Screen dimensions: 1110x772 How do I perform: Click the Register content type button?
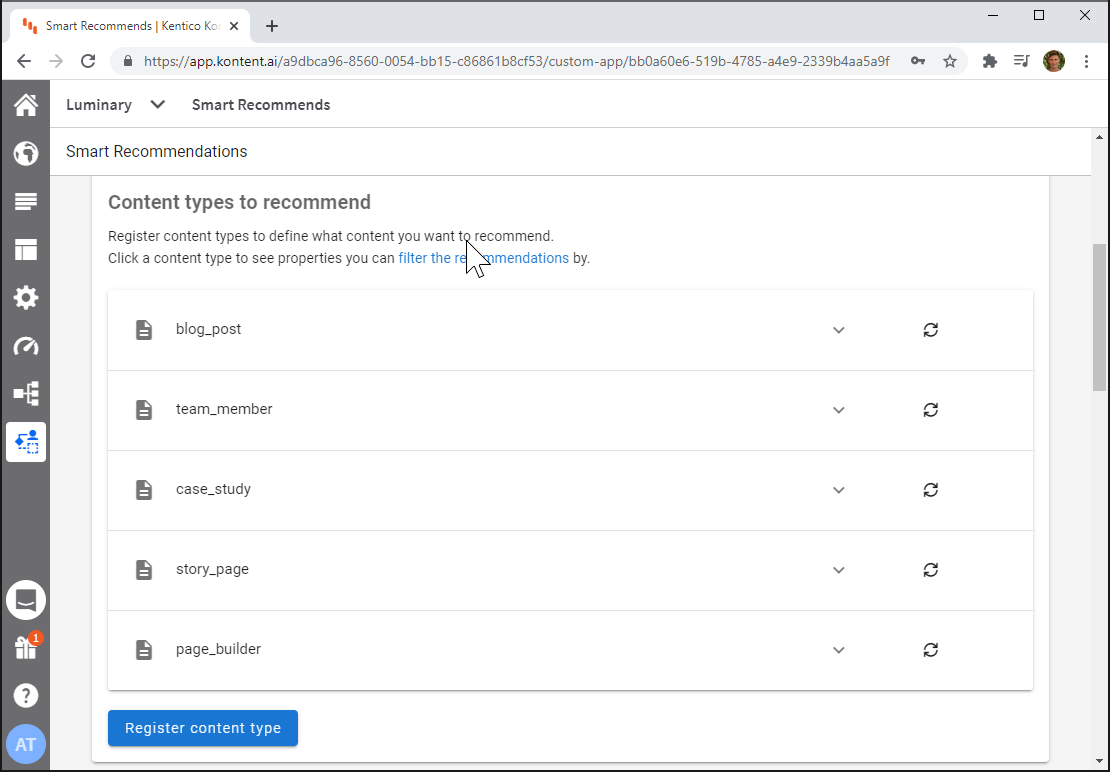click(202, 728)
